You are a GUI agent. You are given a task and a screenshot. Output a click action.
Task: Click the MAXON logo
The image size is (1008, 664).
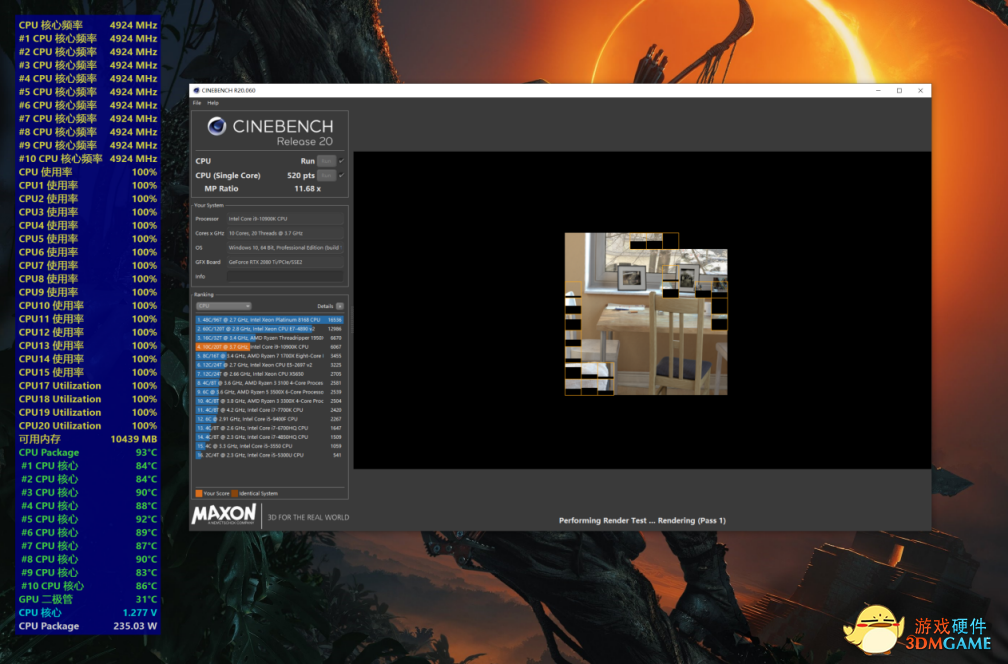tap(224, 514)
